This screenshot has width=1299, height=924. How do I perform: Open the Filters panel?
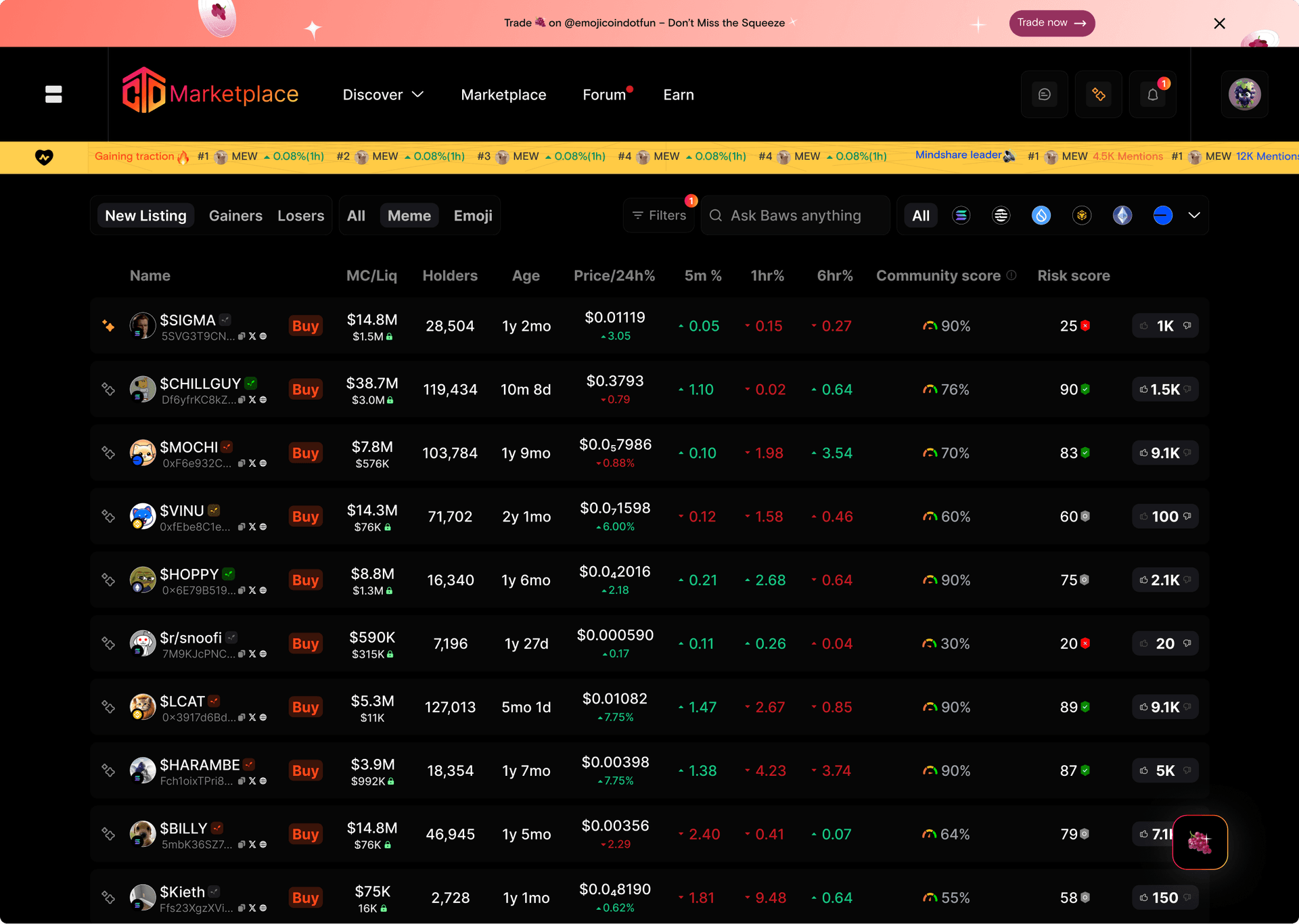(x=659, y=216)
